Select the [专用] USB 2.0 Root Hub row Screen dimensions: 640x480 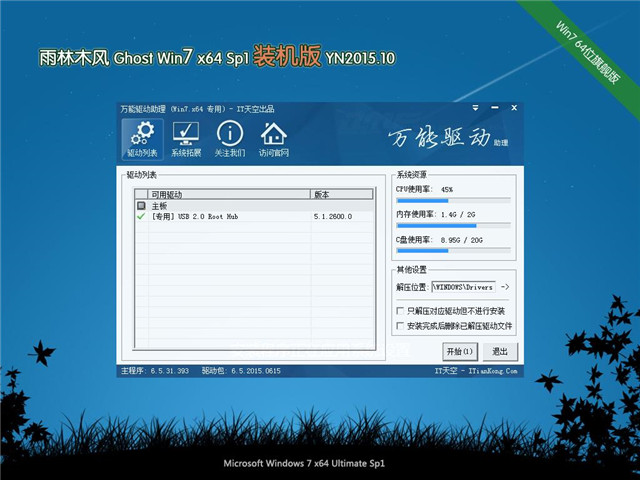(255, 216)
